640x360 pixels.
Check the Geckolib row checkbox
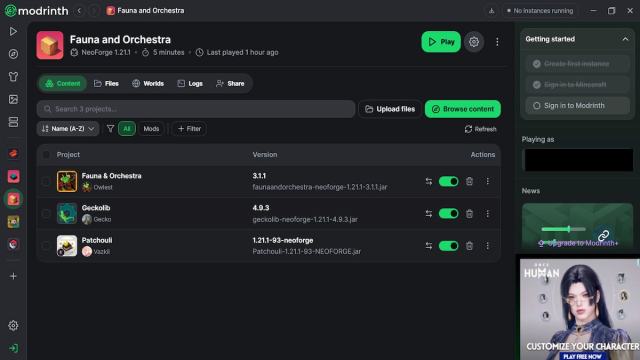[x=46, y=213]
